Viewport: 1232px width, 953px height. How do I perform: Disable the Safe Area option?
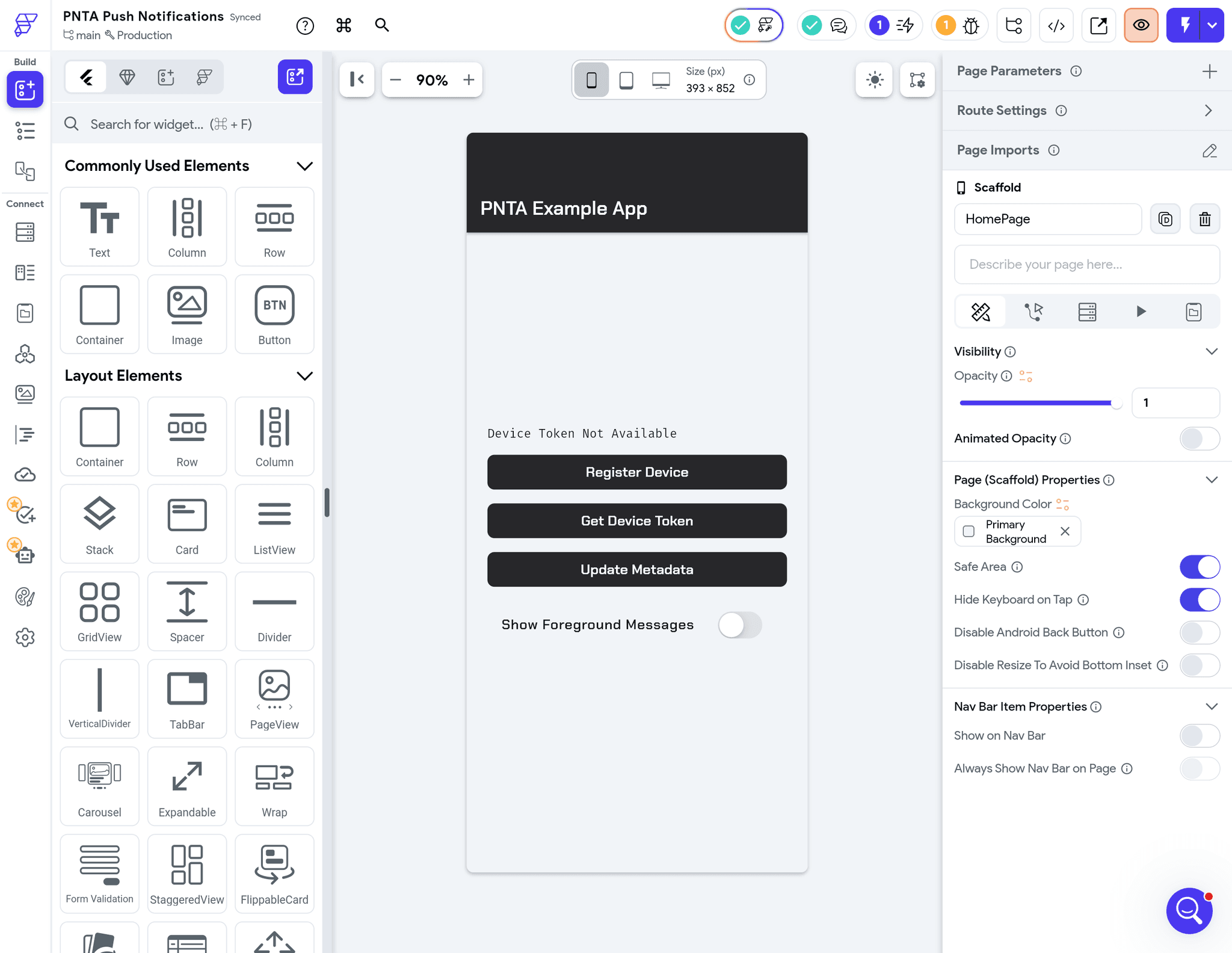[1199, 567]
